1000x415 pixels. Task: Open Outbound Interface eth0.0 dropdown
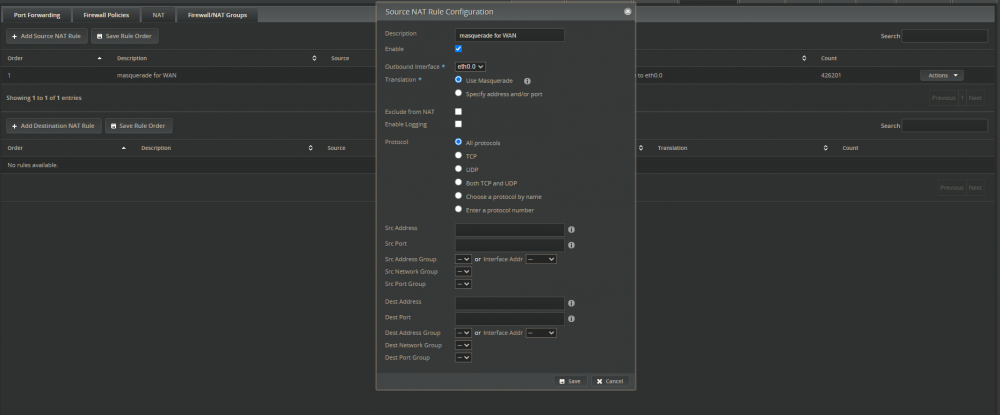point(470,66)
